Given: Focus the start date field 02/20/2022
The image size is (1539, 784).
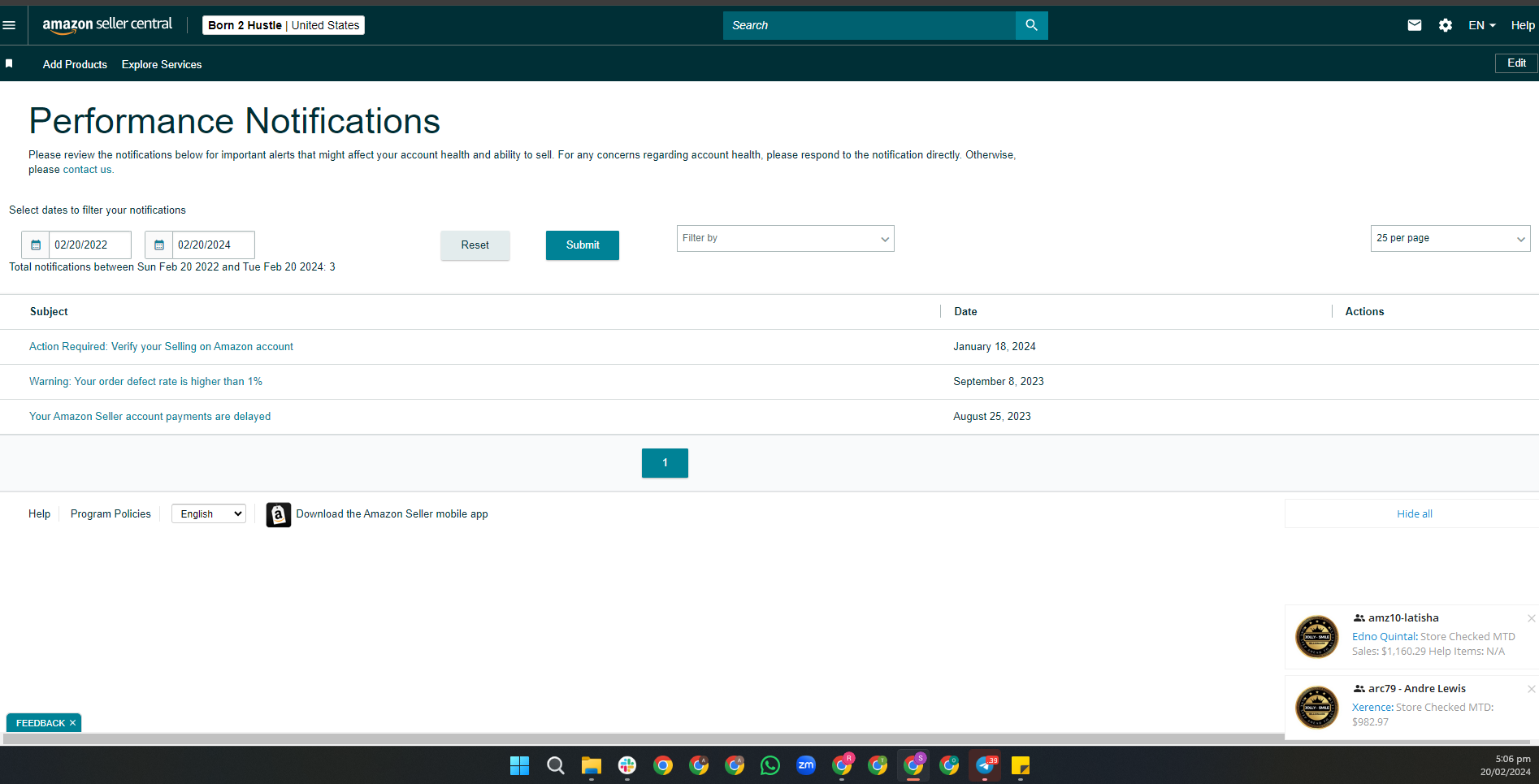Looking at the screenshot, I should 90,245.
